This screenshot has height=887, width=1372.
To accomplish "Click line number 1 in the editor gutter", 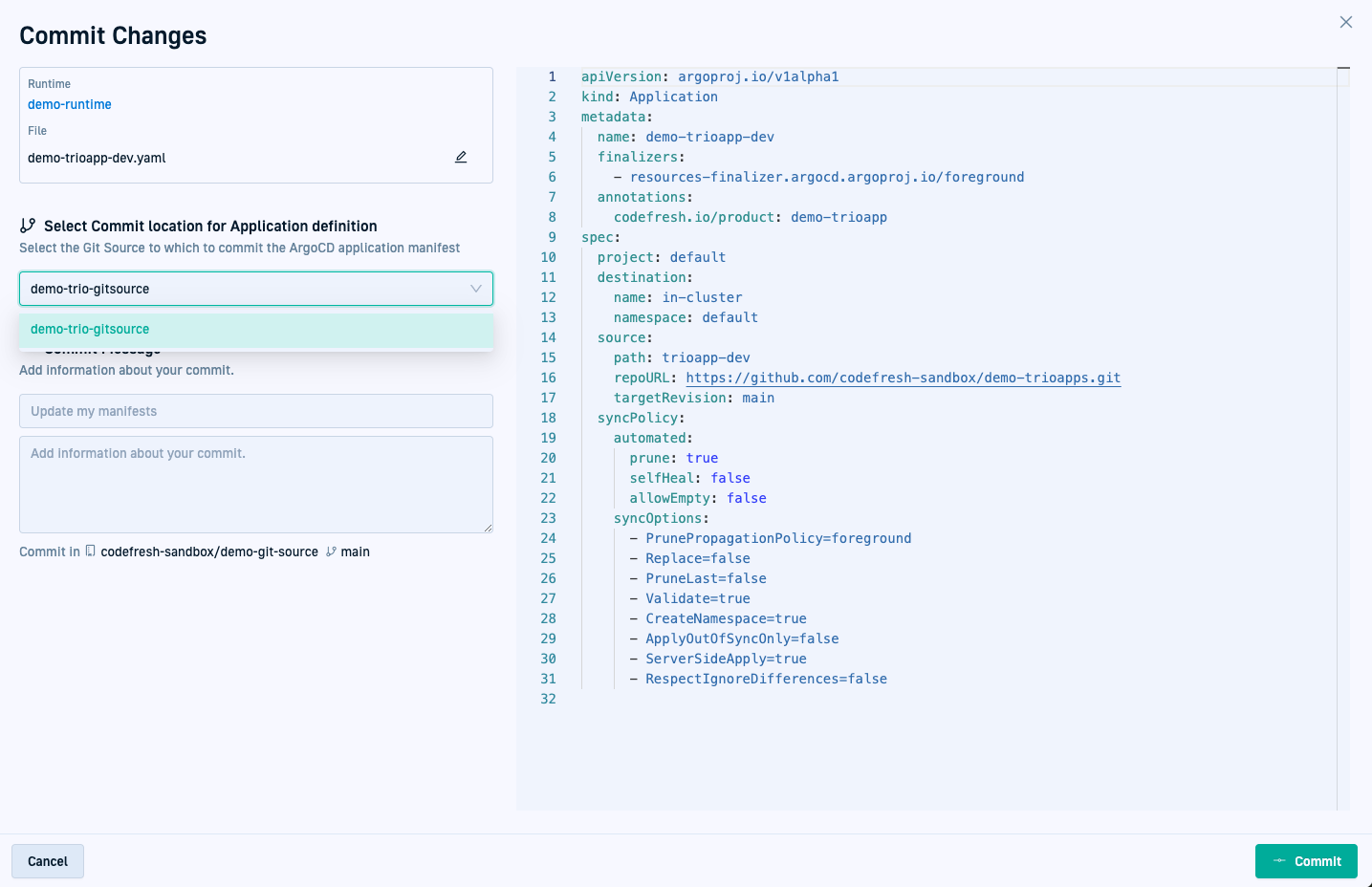I will (x=552, y=76).
